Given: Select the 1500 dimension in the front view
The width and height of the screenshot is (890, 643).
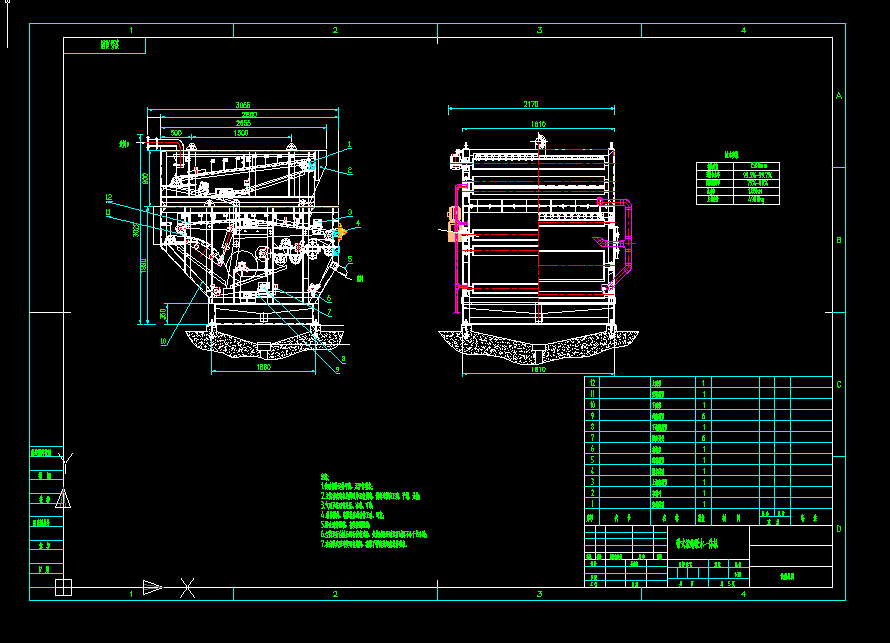Looking at the screenshot, I should click(241, 133).
